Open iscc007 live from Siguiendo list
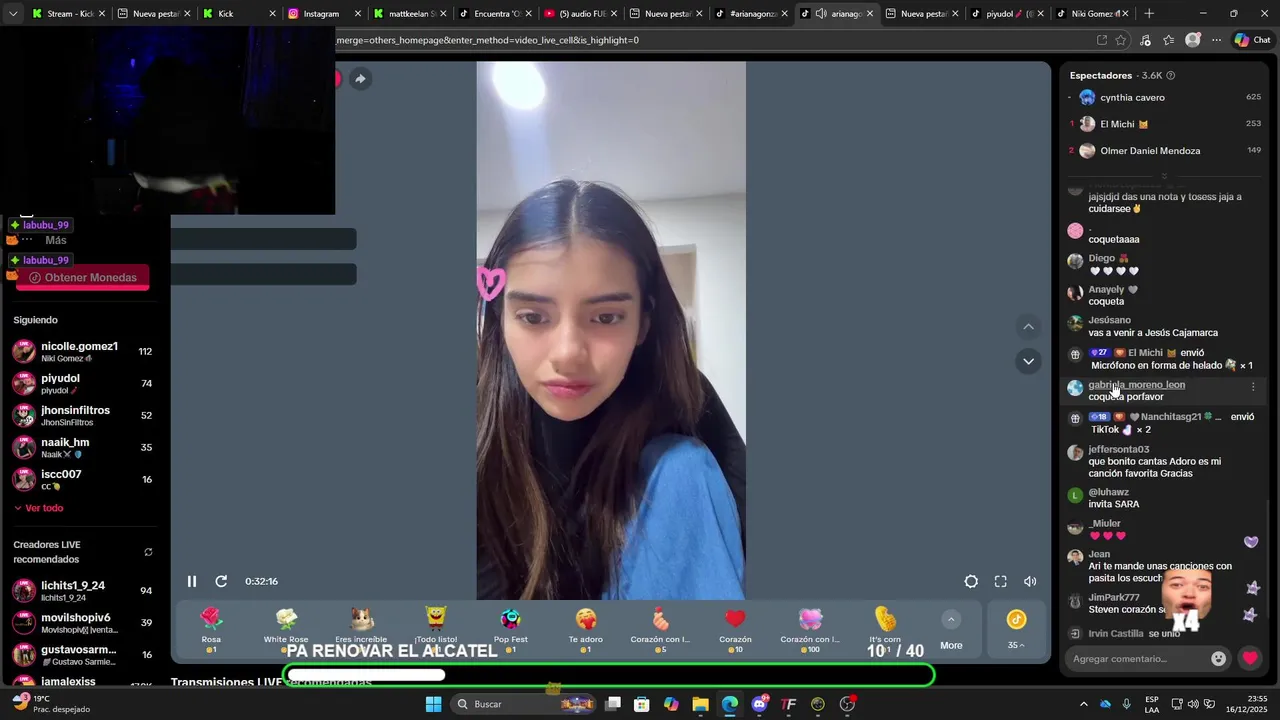The image size is (1280, 720). 82,479
